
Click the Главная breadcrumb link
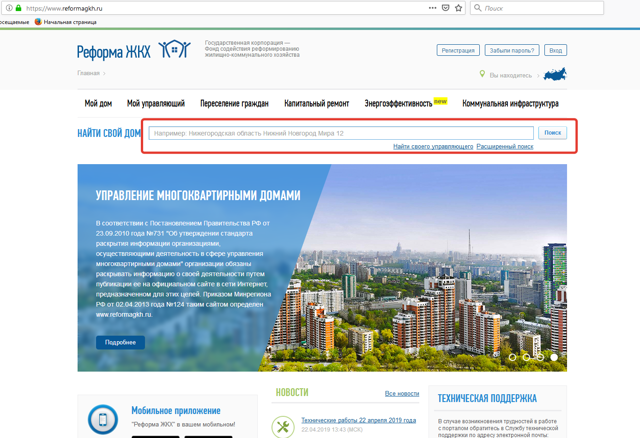pos(89,73)
